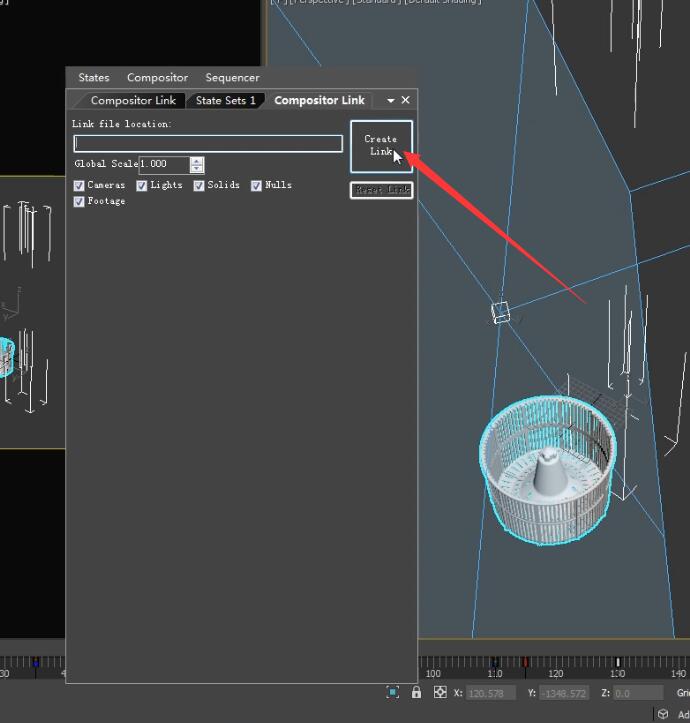
Task: Click the Create Link button
Action: [x=381, y=146]
